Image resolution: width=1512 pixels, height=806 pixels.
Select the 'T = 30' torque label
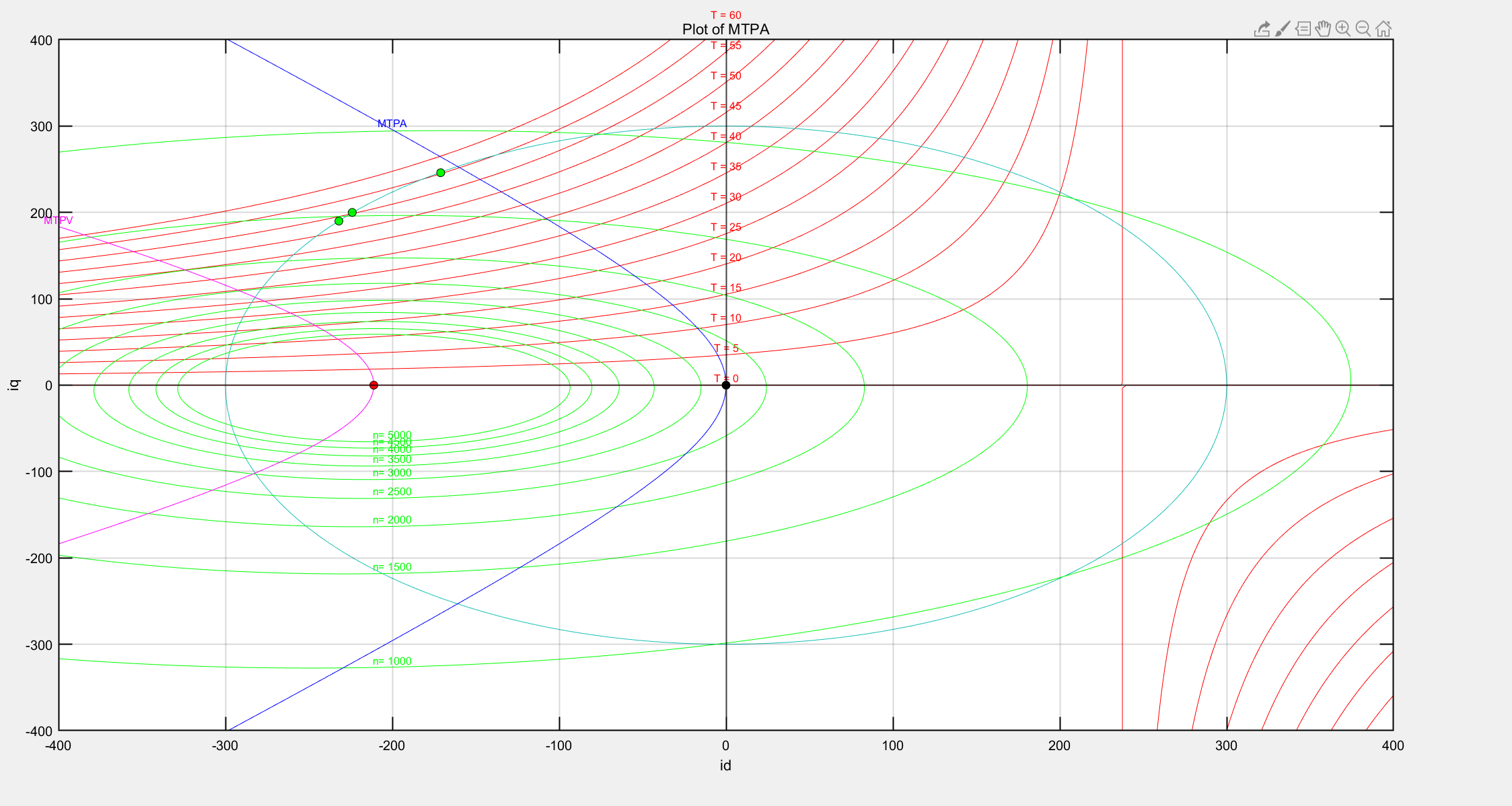click(x=726, y=197)
